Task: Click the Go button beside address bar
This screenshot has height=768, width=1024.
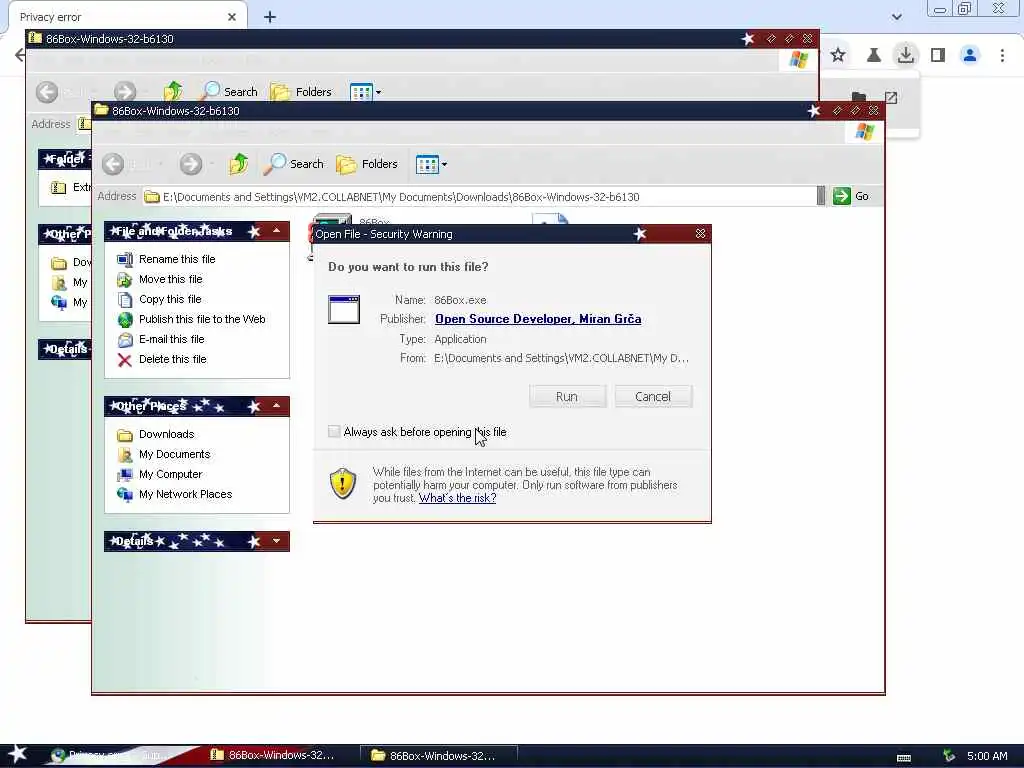Action: pyautogui.click(x=851, y=196)
